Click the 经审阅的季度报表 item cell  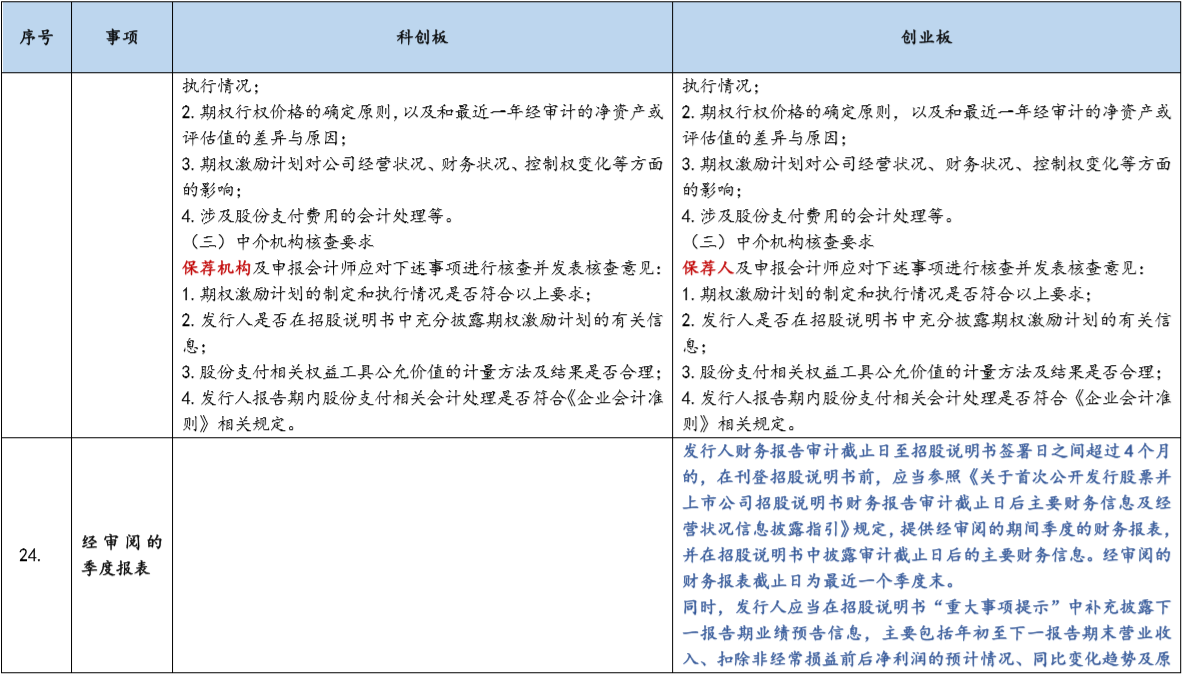[x=122, y=556]
